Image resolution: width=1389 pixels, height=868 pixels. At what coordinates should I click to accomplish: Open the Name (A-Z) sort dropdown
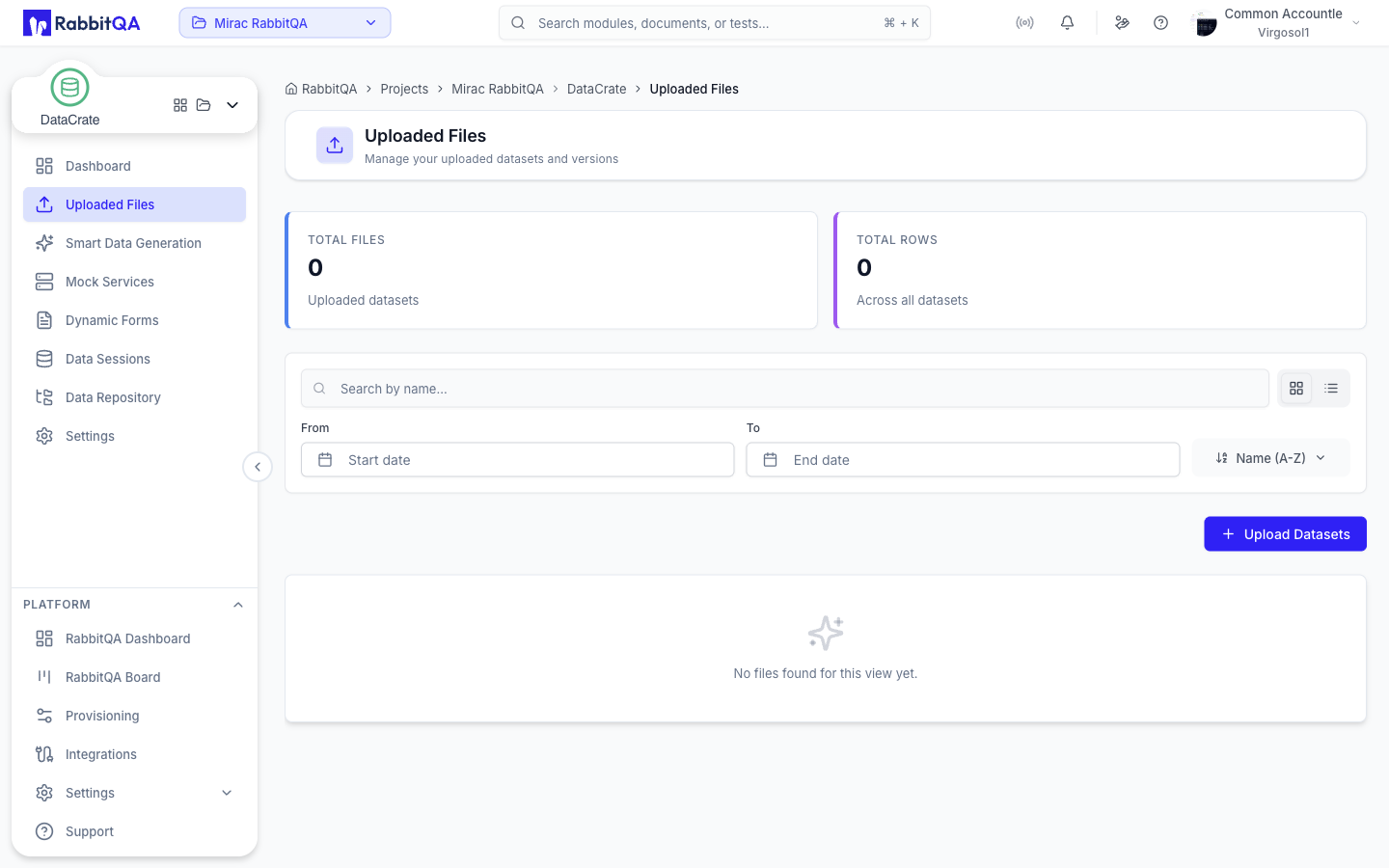click(x=1271, y=458)
